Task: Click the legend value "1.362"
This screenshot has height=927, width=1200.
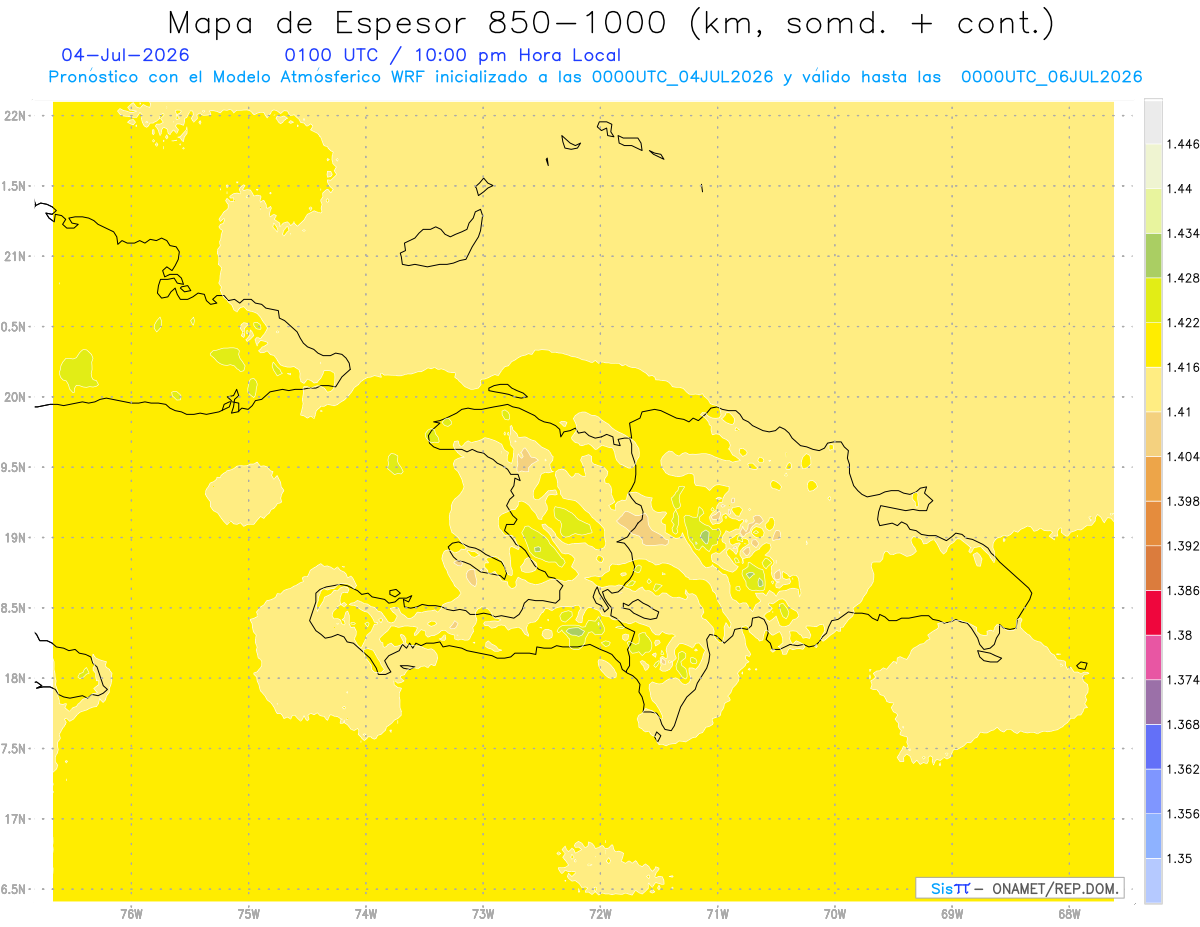Action: coord(1183,769)
